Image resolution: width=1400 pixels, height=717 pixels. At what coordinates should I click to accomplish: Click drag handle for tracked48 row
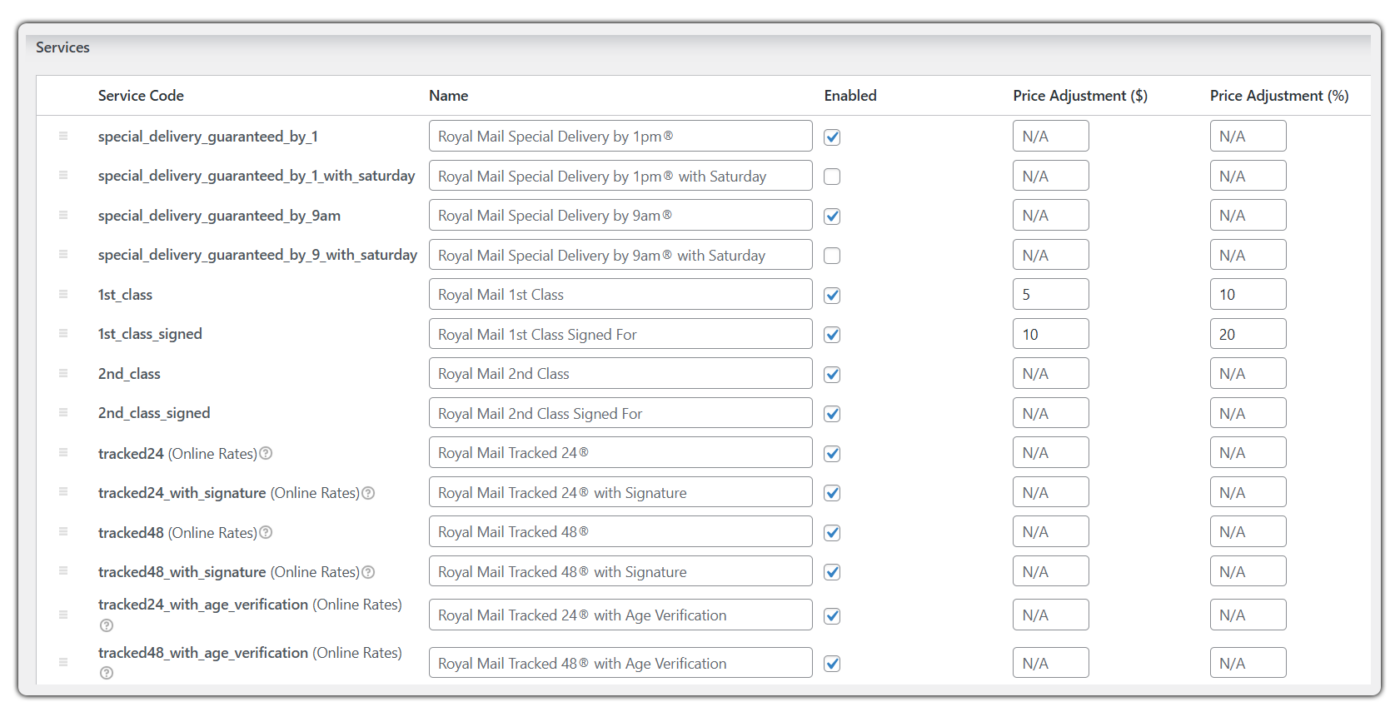pyautogui.click(x=63, y=532)
